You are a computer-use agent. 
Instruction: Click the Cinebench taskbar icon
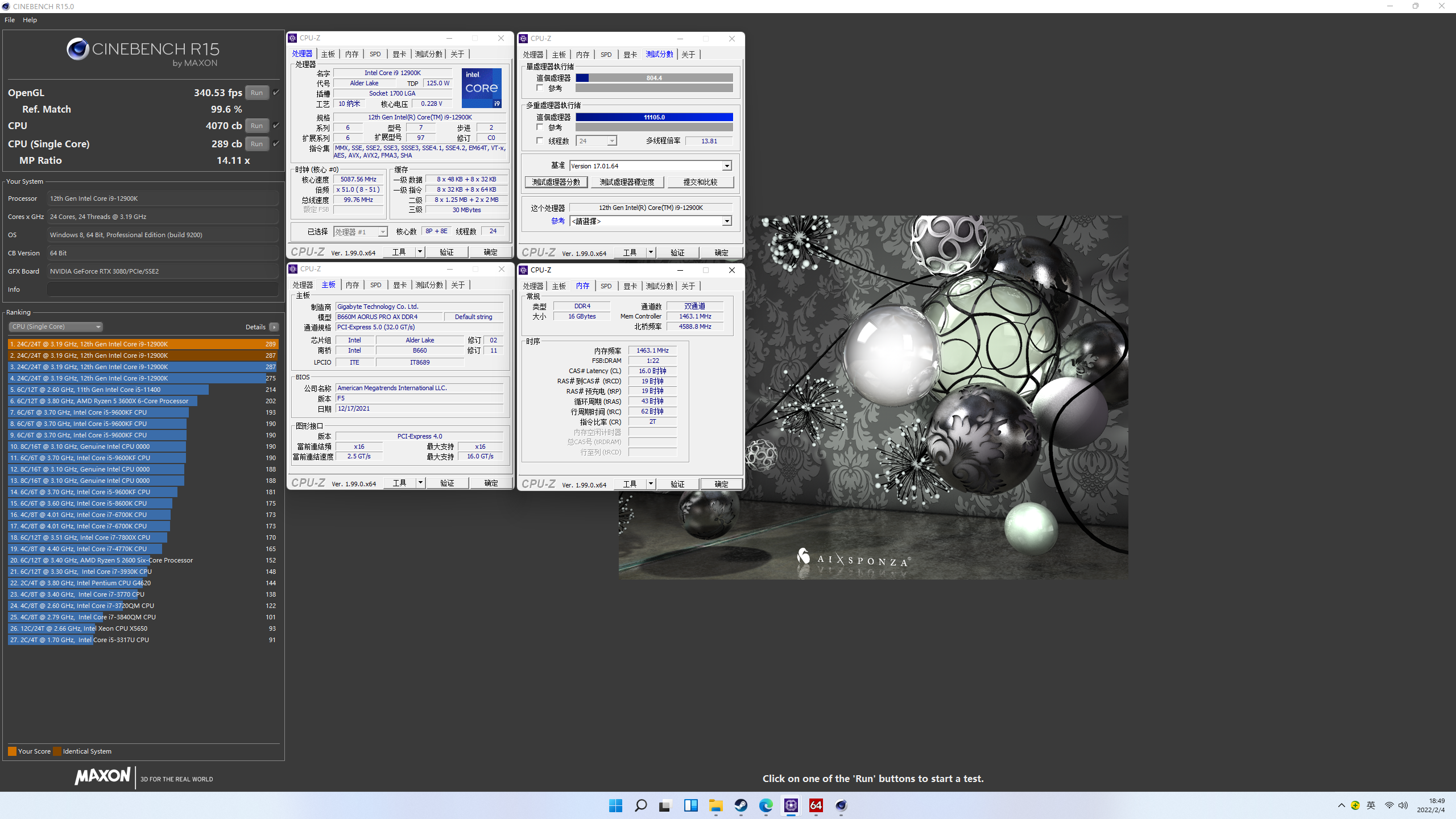click(841, 805)
